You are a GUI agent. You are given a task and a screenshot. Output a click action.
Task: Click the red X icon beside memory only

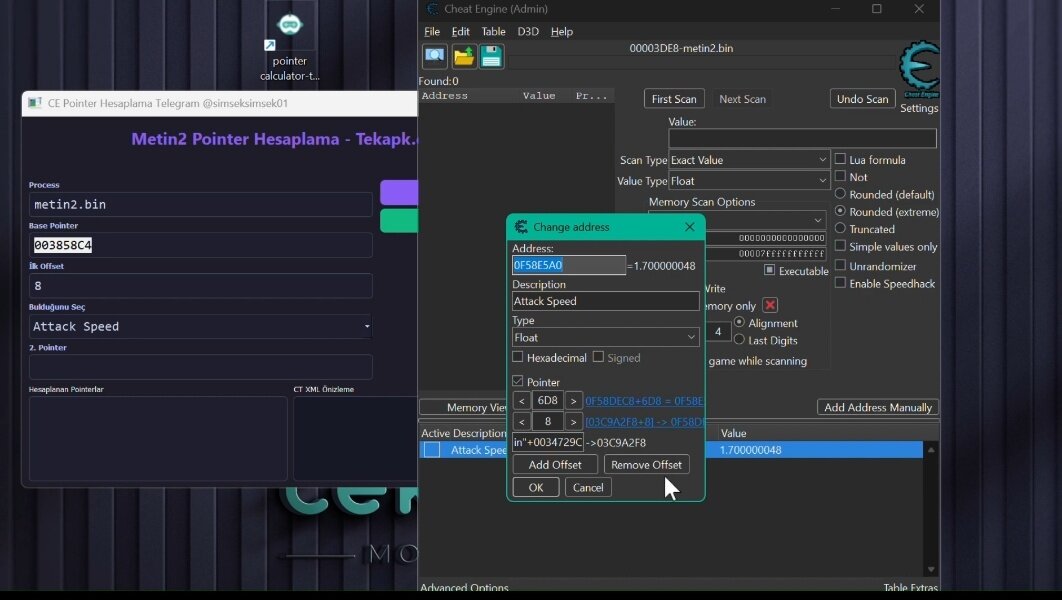[770, 305]
